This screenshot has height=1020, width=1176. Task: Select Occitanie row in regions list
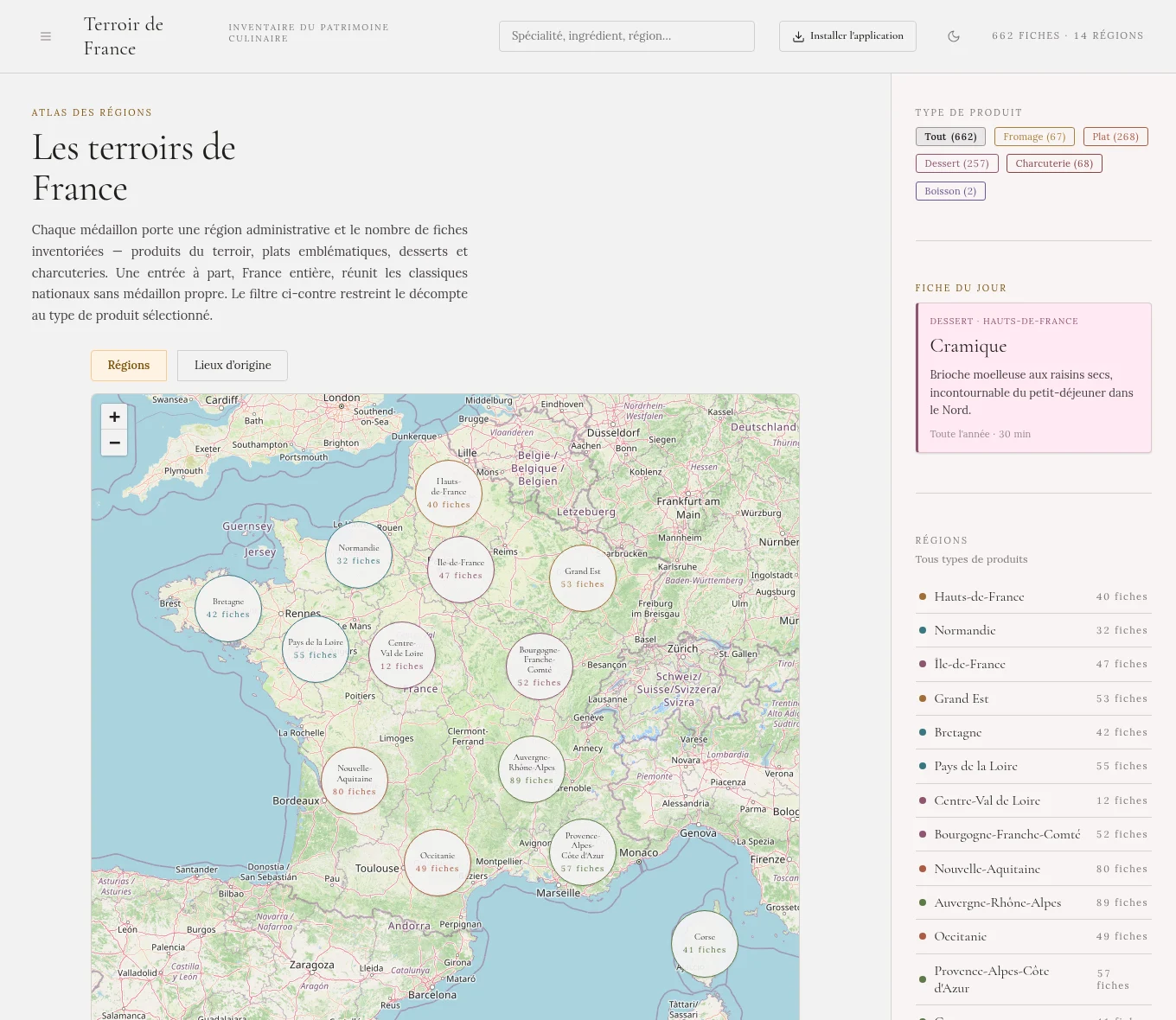(1033, 936)
